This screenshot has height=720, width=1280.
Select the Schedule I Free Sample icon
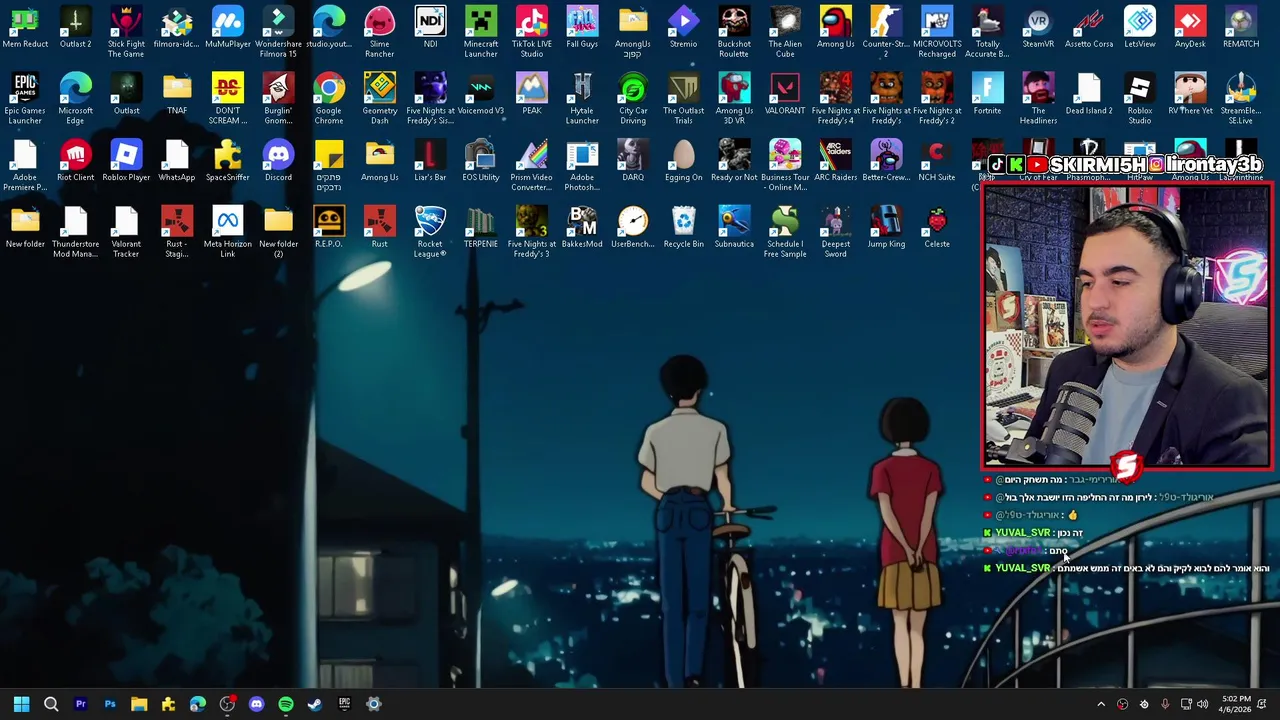click(785, 231)
